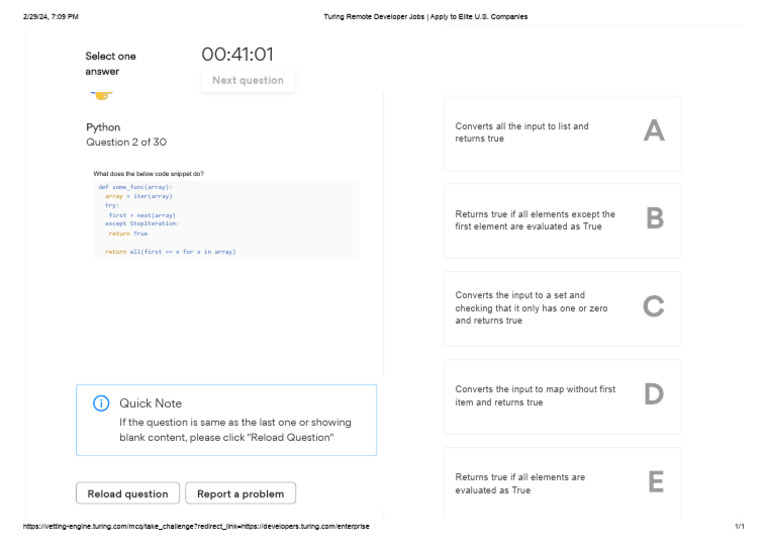The image size is (768, 543).
Task: Click the "Question 2 of 30" label
Action: point(126,143)
